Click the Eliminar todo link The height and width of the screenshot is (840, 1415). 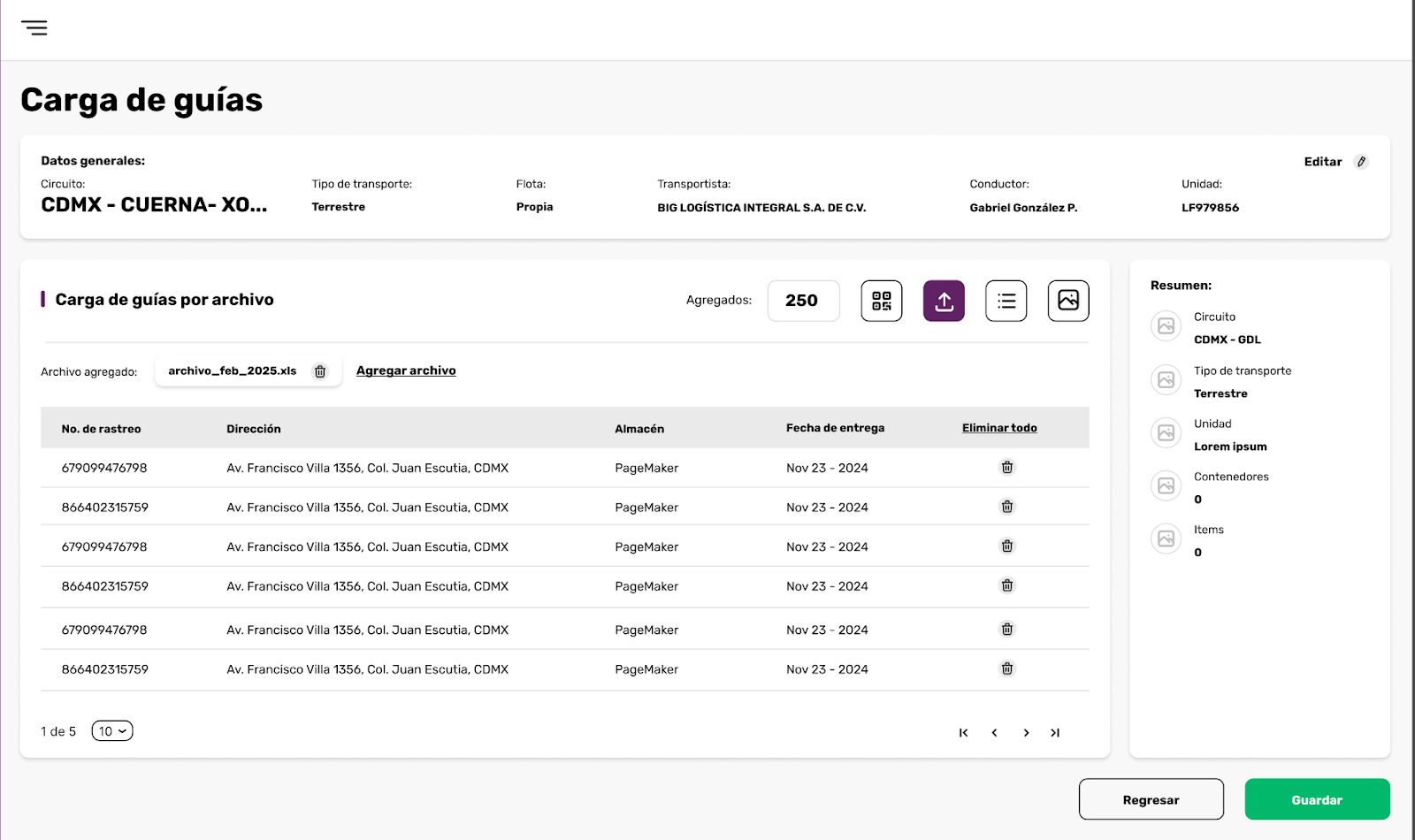(999, 428)
